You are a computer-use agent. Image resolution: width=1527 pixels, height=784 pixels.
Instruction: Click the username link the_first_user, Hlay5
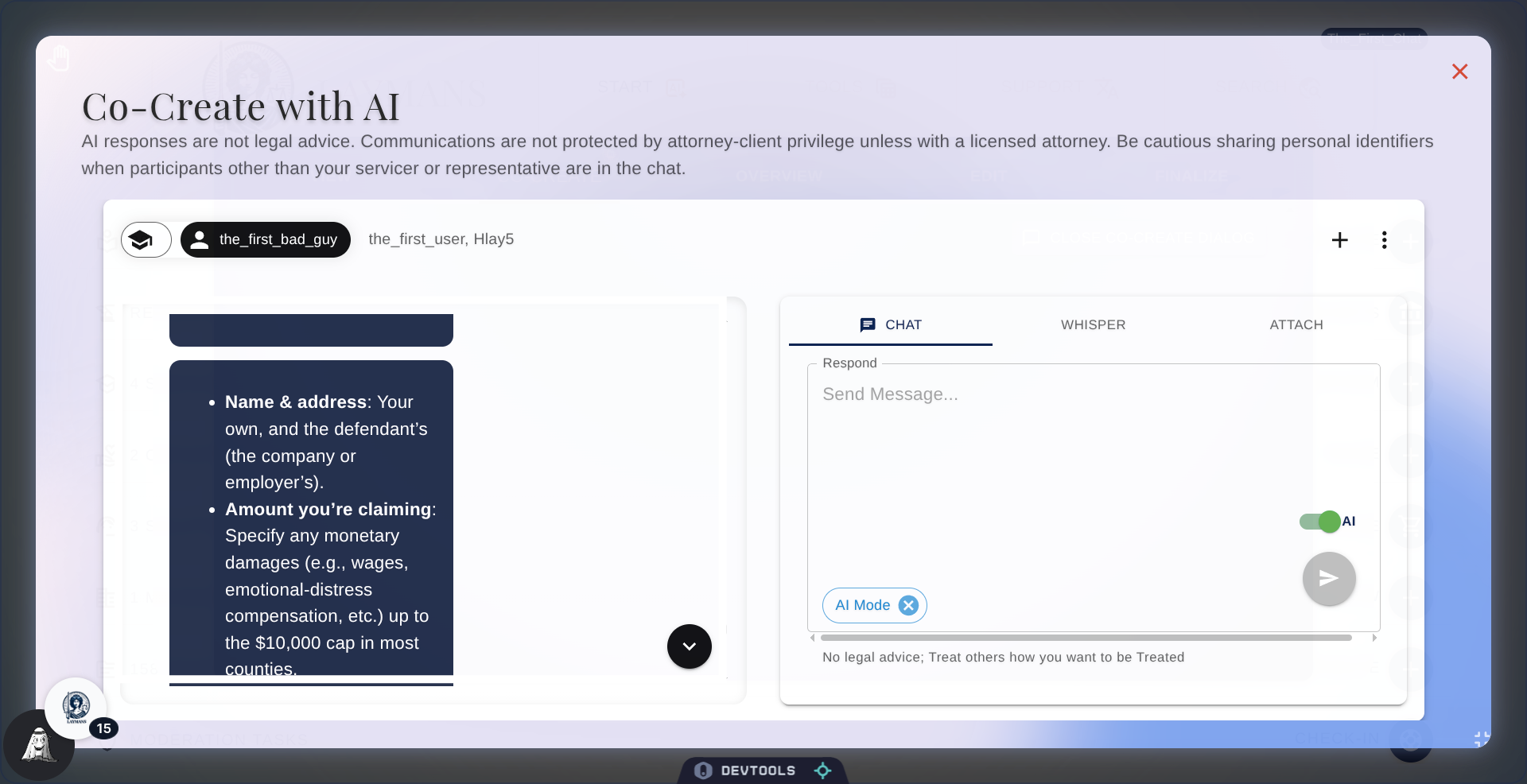point(441,239)
